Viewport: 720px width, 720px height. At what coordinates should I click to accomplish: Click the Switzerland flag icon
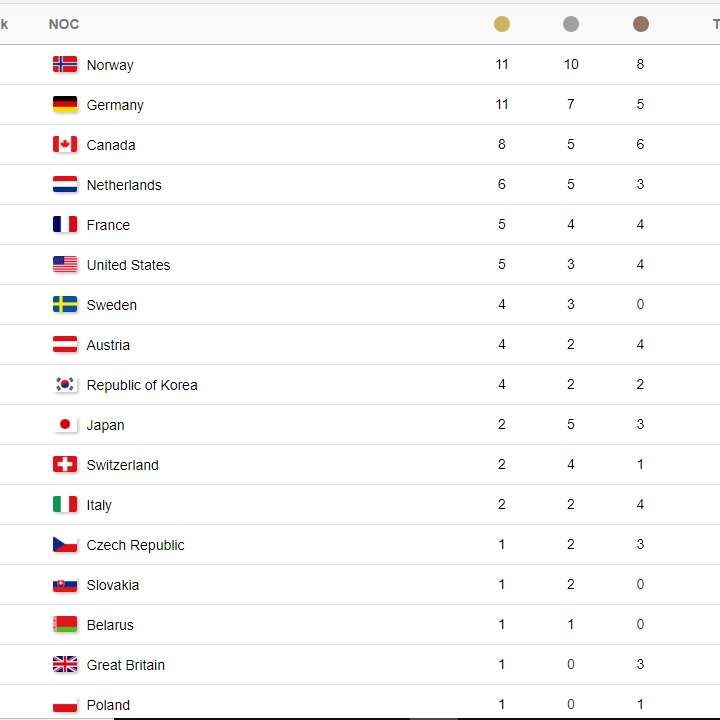coord(65,464)
